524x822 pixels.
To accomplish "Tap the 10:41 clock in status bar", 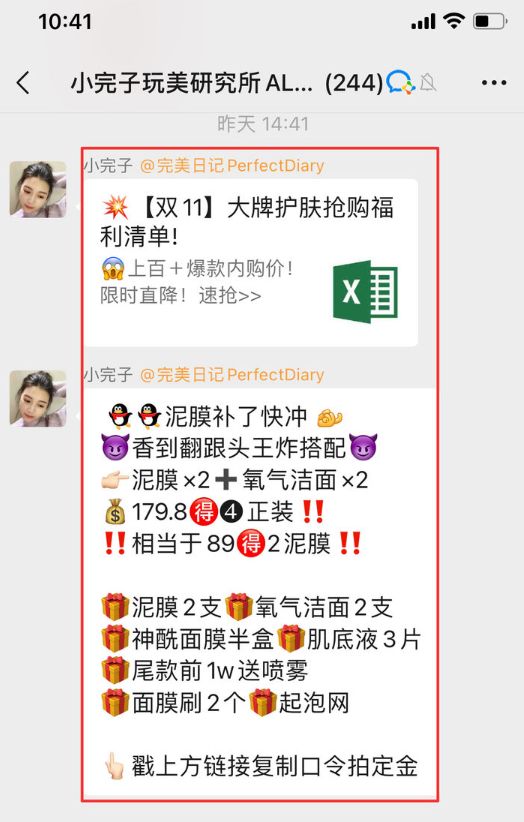I will tap(65, 21).
